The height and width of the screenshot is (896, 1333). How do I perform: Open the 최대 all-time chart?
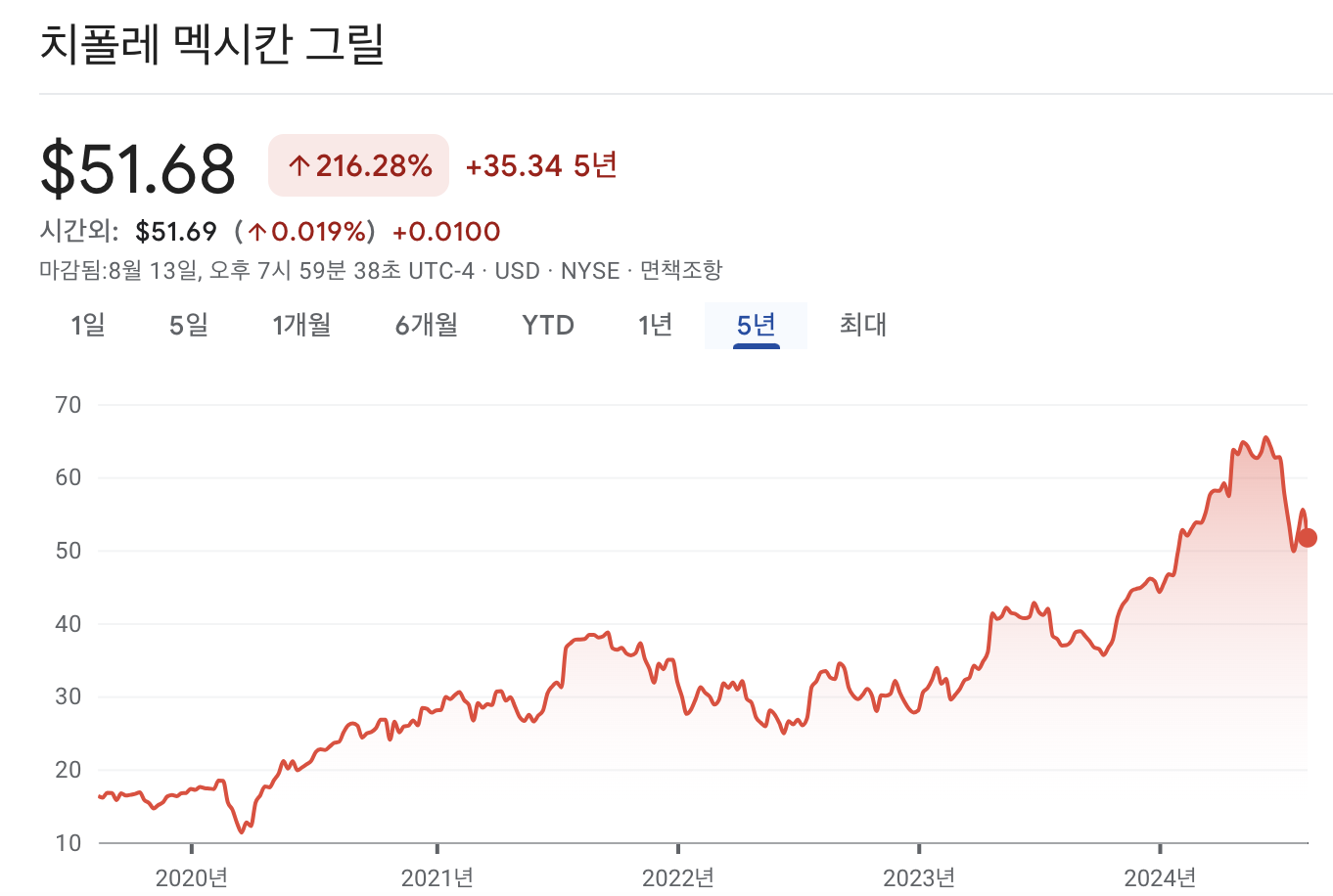[x=862, y=325]
